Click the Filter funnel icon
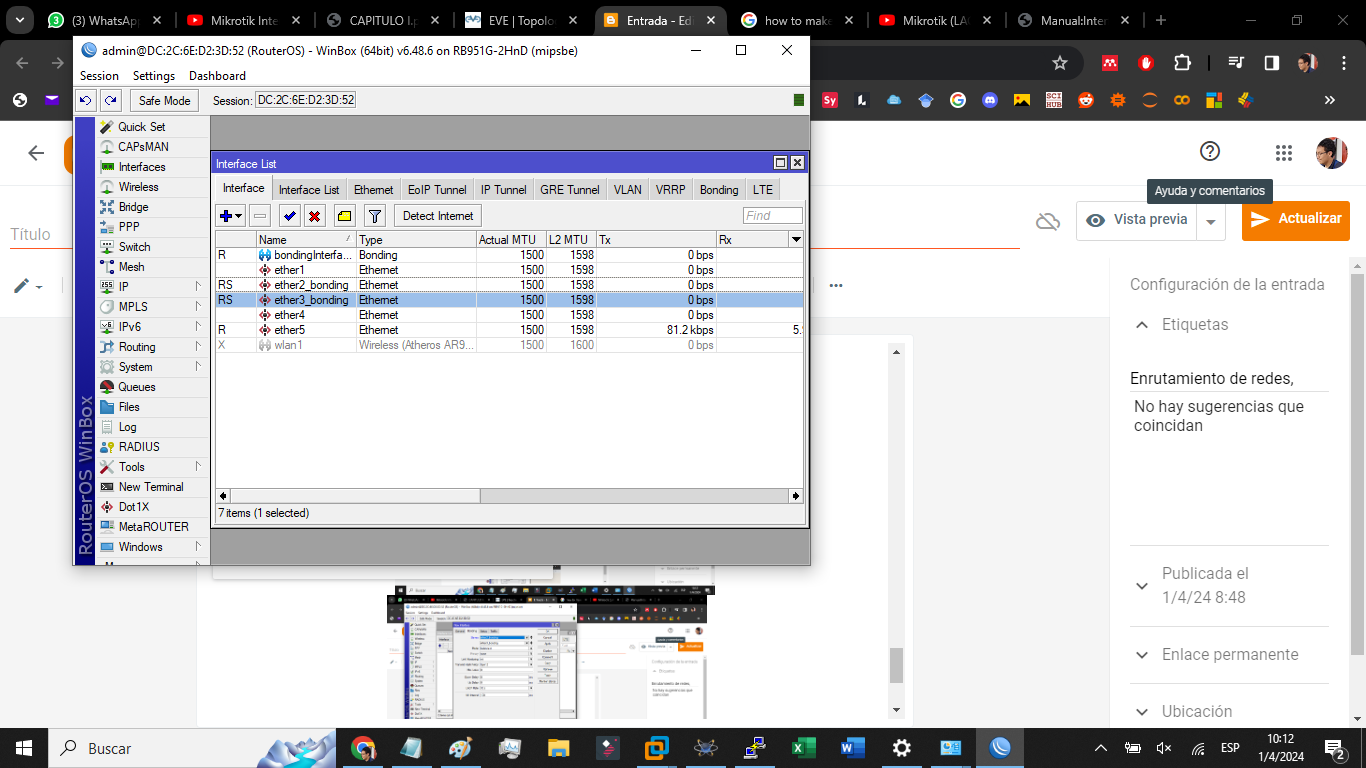1366x768 pixels. [x=374, y=215]
